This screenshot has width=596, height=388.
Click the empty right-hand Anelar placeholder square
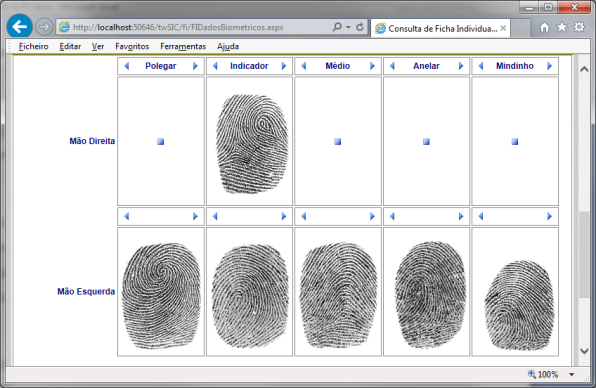point(426,142)
